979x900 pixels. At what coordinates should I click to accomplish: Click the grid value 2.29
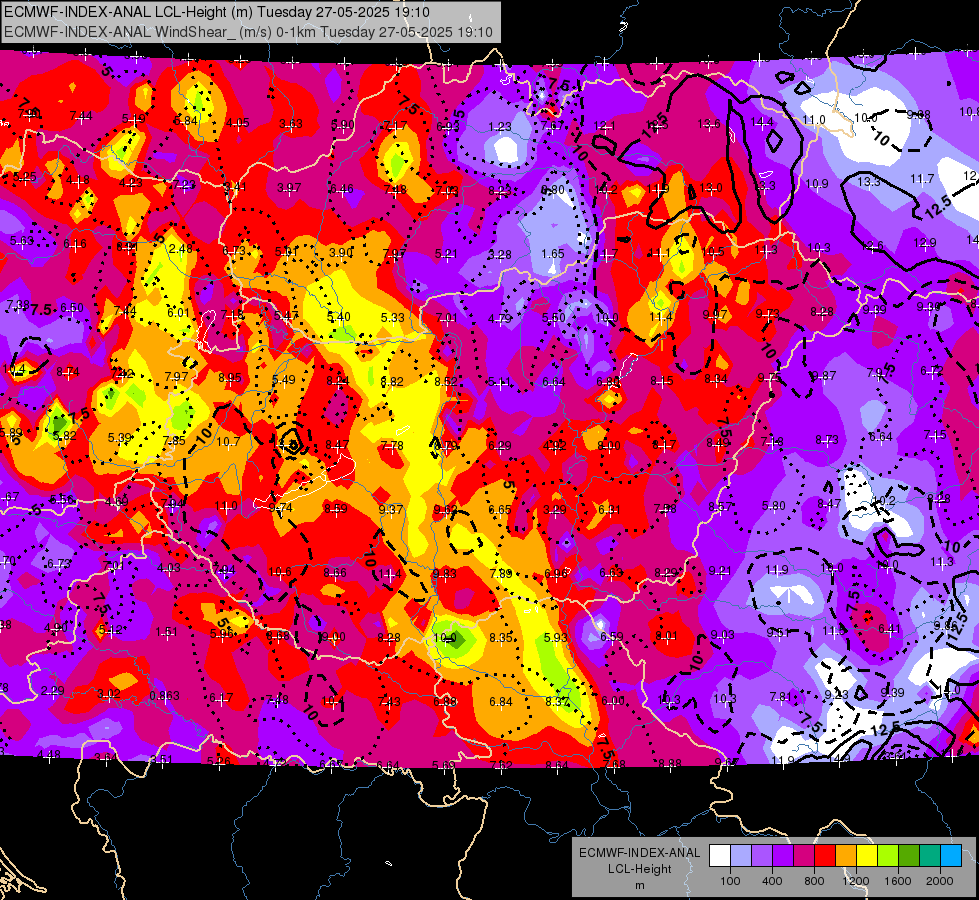52,691
